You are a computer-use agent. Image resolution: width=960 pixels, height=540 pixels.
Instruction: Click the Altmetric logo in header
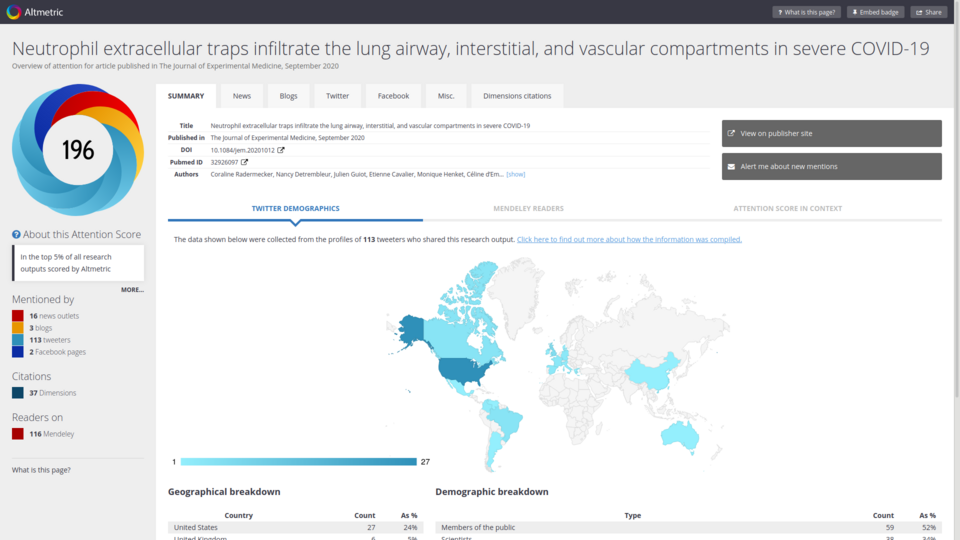35,12
